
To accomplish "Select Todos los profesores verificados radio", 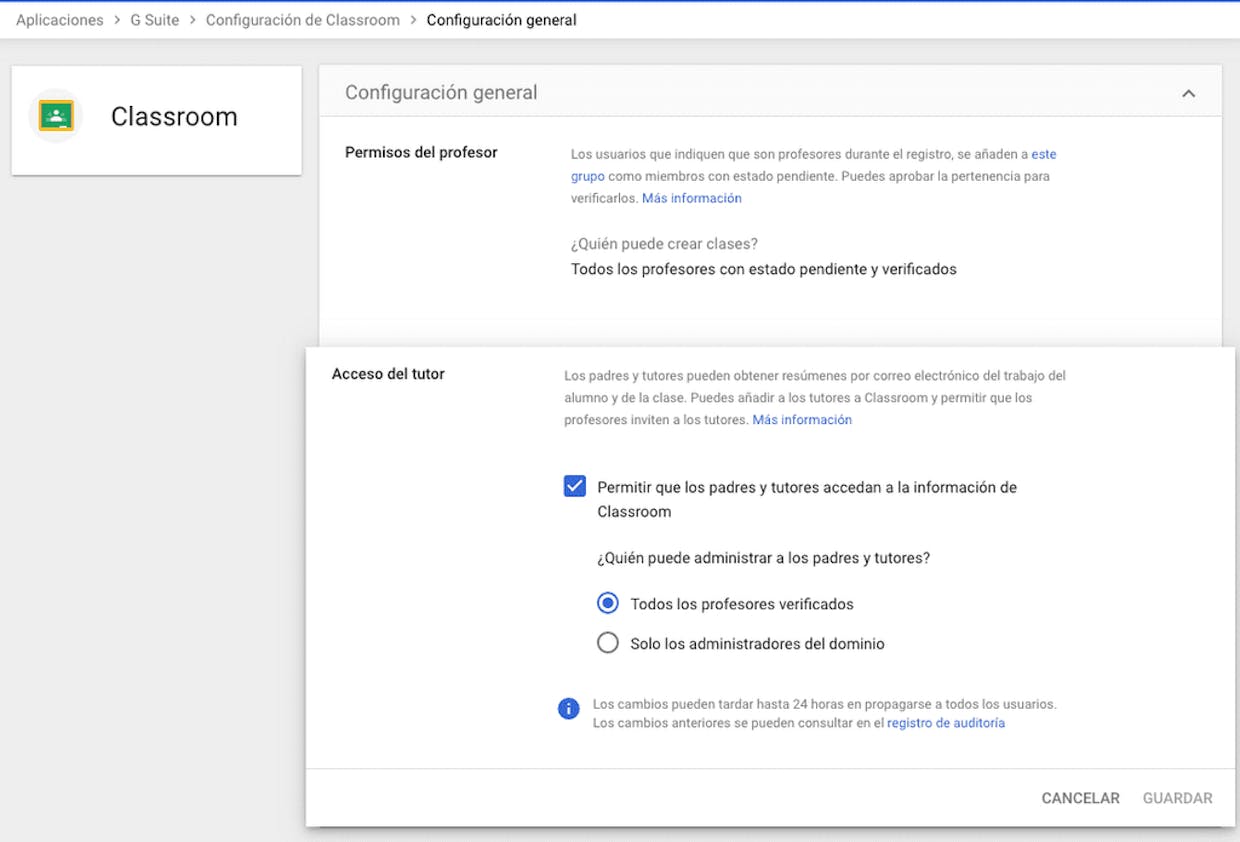I will point(607,603).
